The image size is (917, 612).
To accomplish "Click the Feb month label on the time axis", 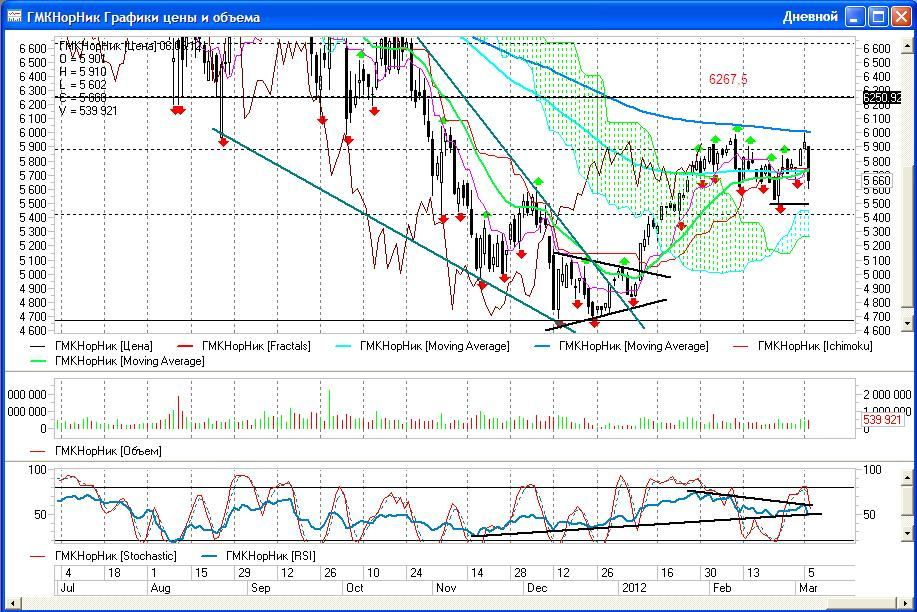I will (722, 587).
